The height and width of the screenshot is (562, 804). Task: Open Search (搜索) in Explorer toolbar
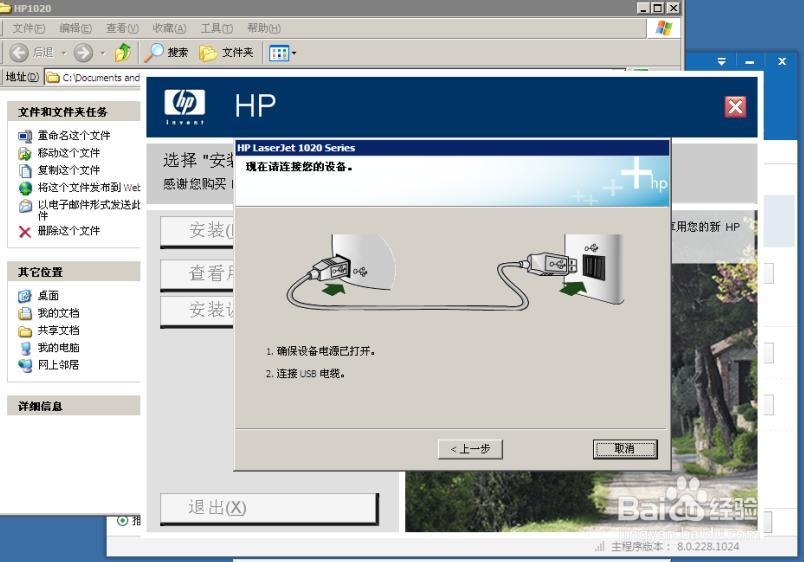[167, 52]
